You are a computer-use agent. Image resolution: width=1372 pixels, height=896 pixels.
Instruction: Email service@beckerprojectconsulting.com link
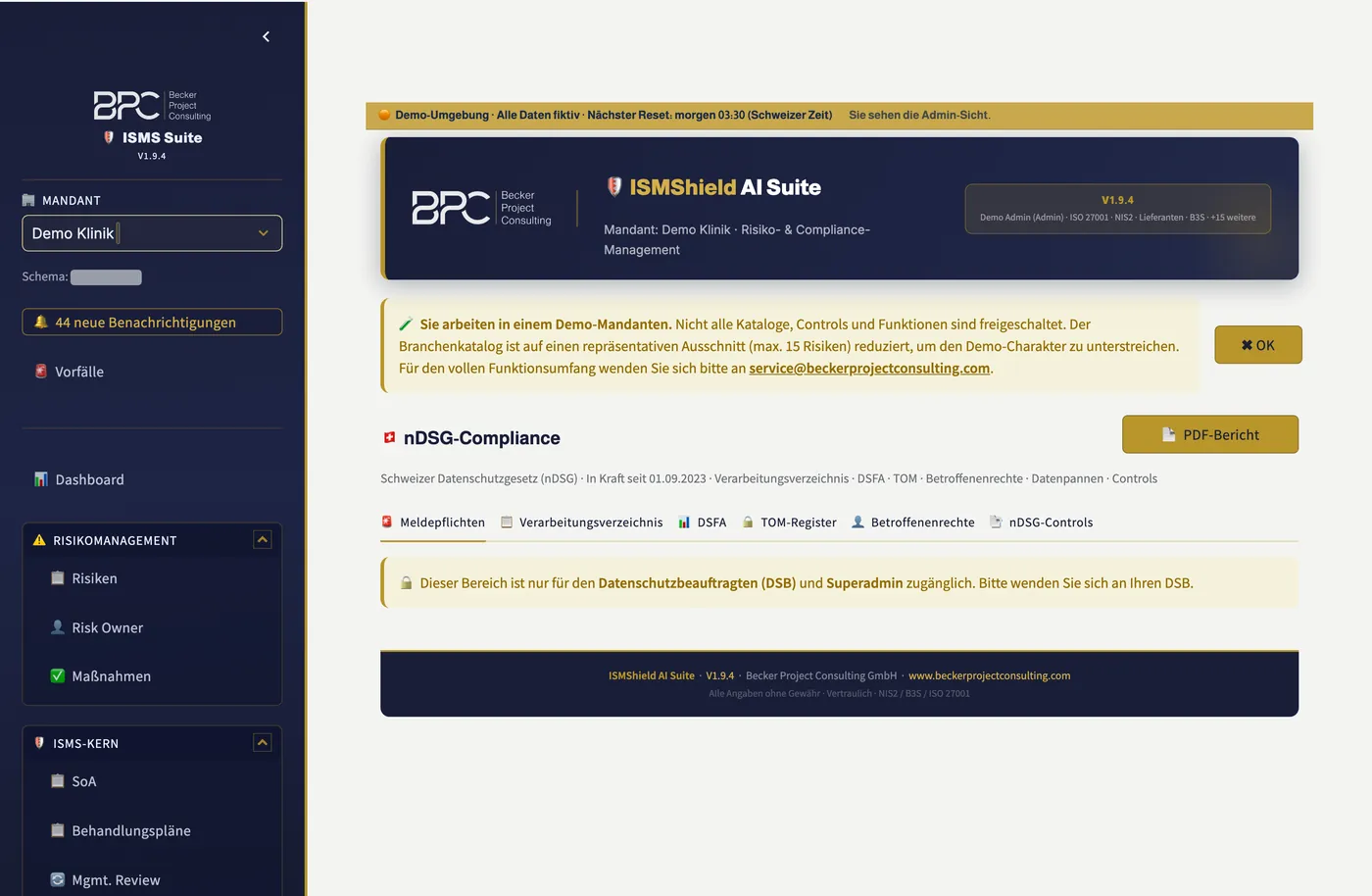coord(869,369)
